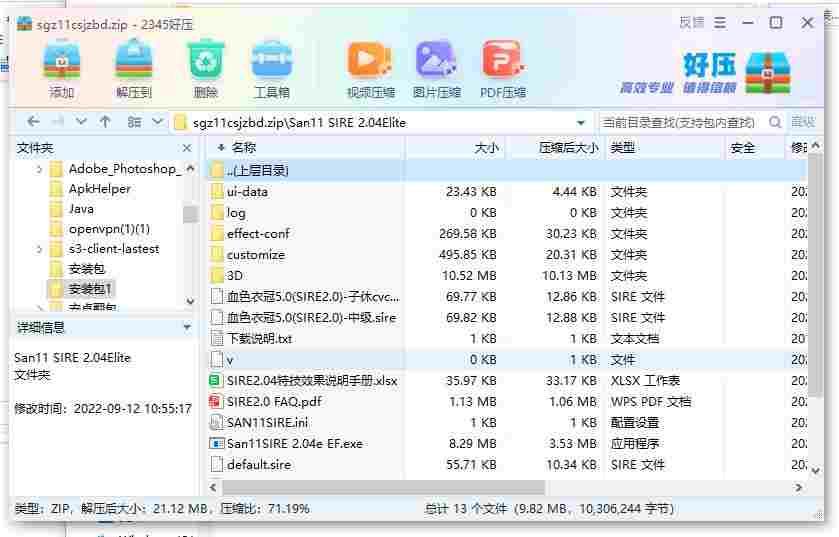Click the file list vertical scrollbar
839x537 pixels.
tap(815, 273)
